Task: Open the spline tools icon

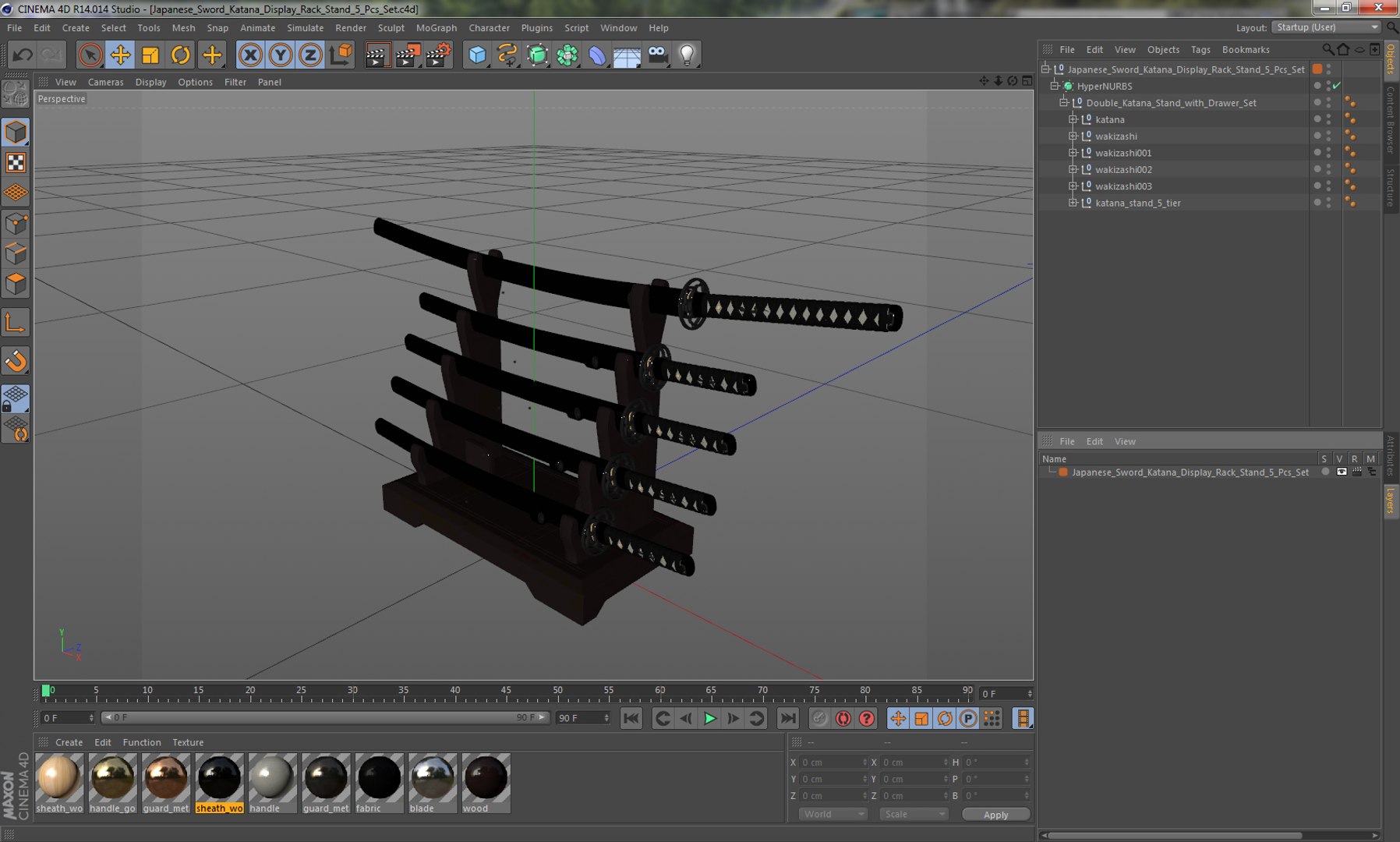Action: click(507, 55)
